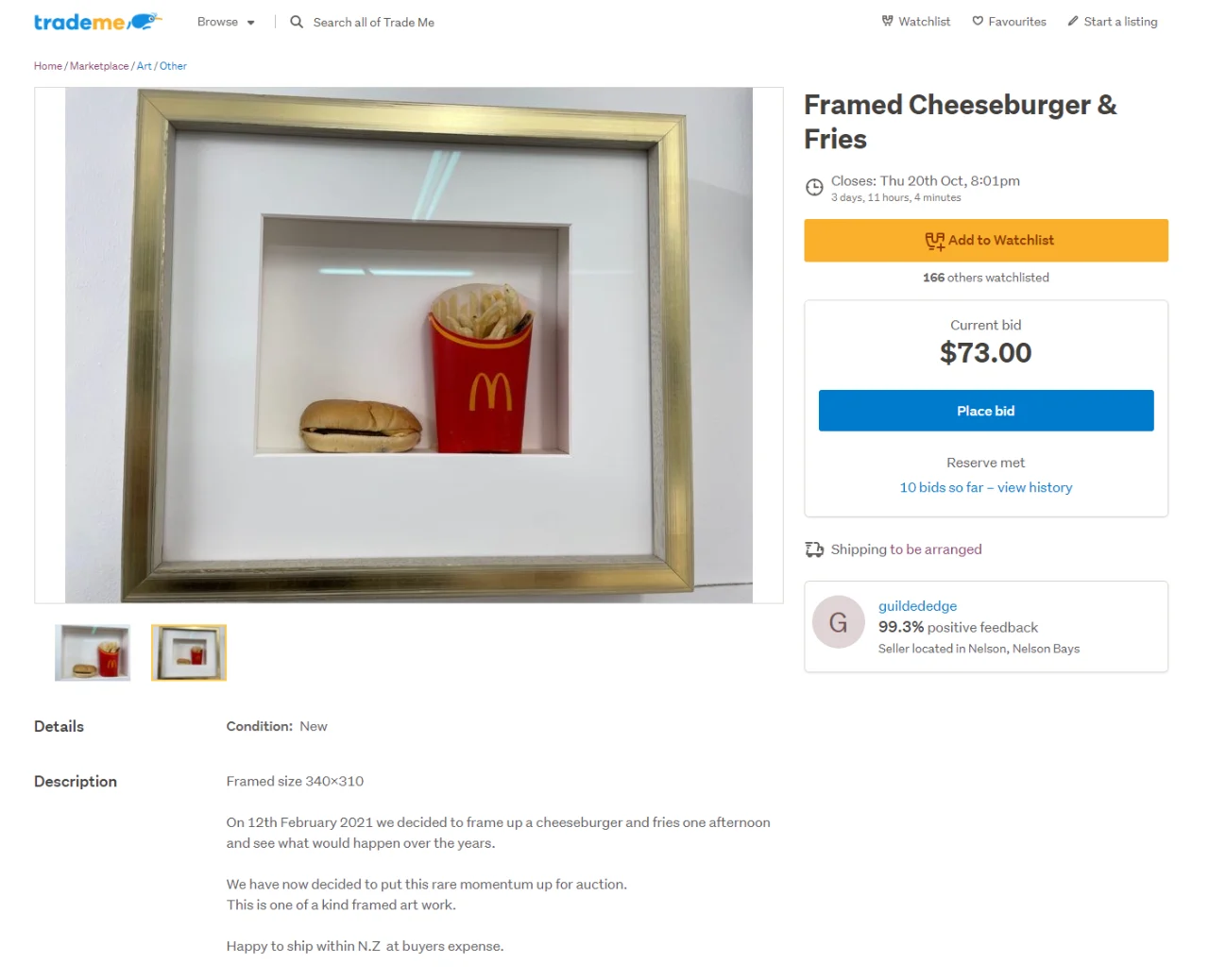Click the seller avatar G circle
This screenshot has width=1209, height=980.
839,622
